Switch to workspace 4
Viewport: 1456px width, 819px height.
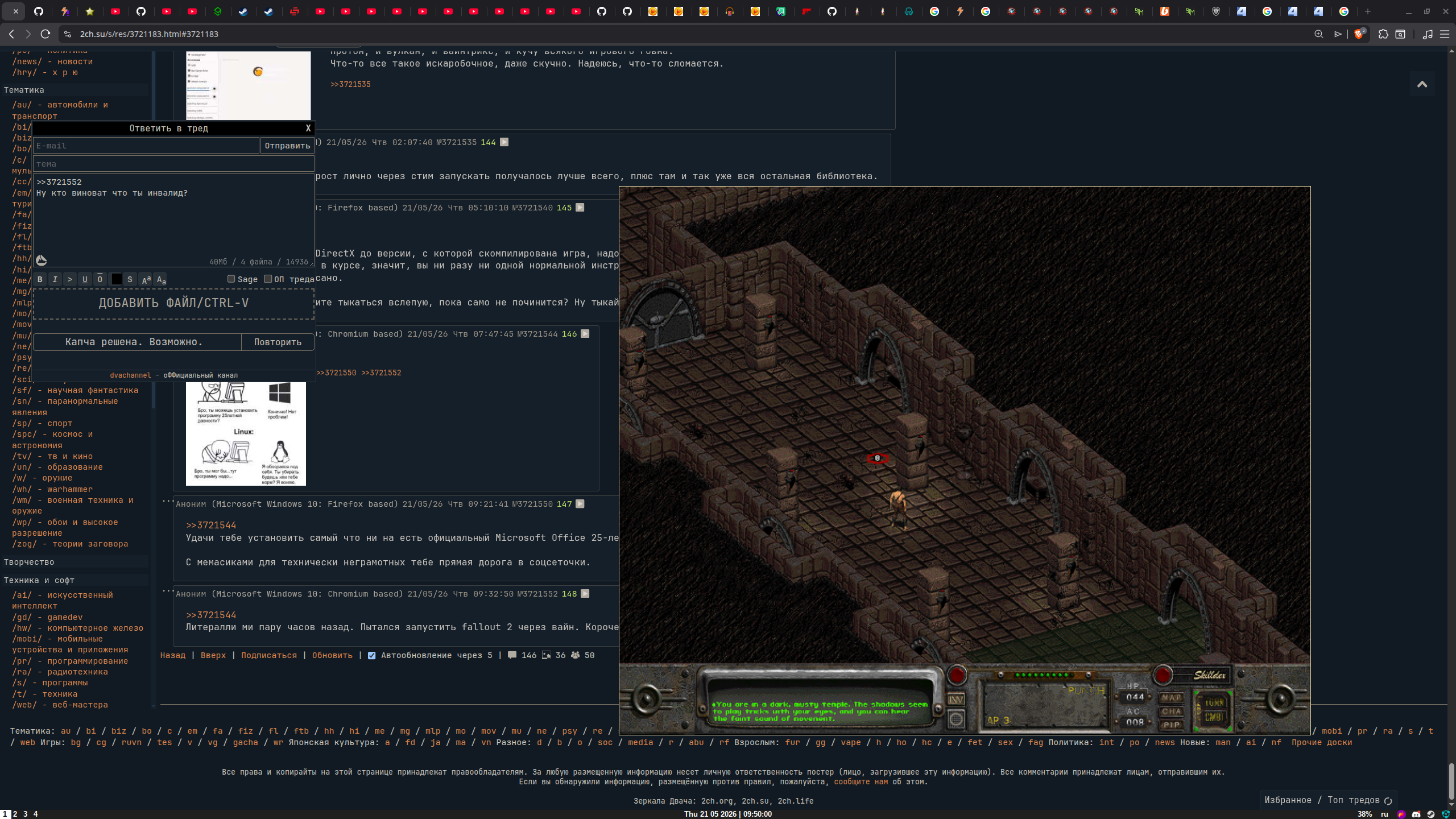click(x=35, y=814)
